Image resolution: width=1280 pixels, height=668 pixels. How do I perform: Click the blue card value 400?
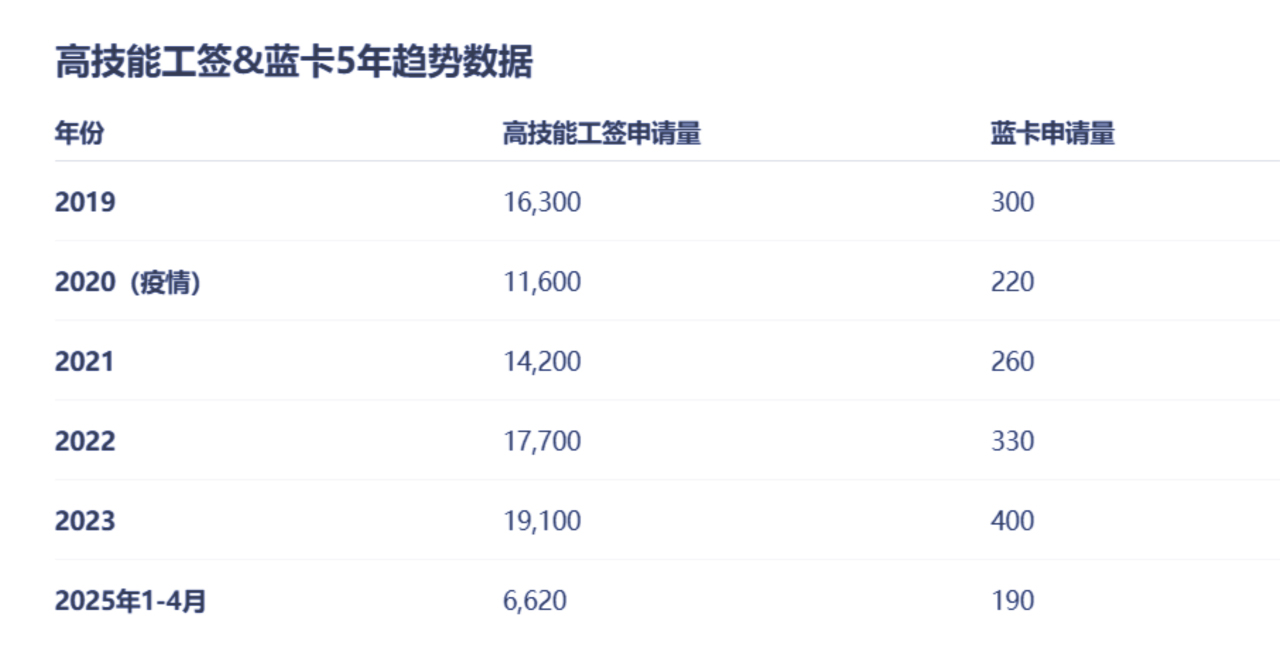click(1013, 521)
